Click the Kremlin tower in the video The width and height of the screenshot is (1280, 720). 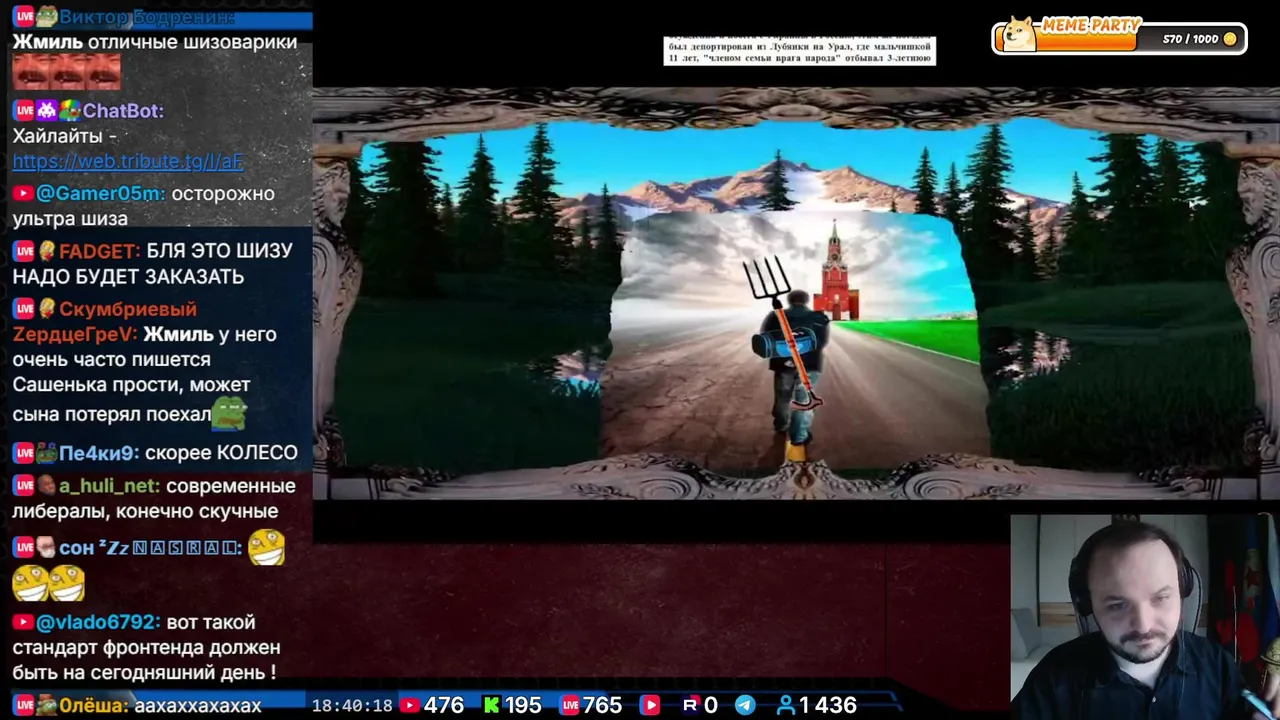tap(835, 272)
